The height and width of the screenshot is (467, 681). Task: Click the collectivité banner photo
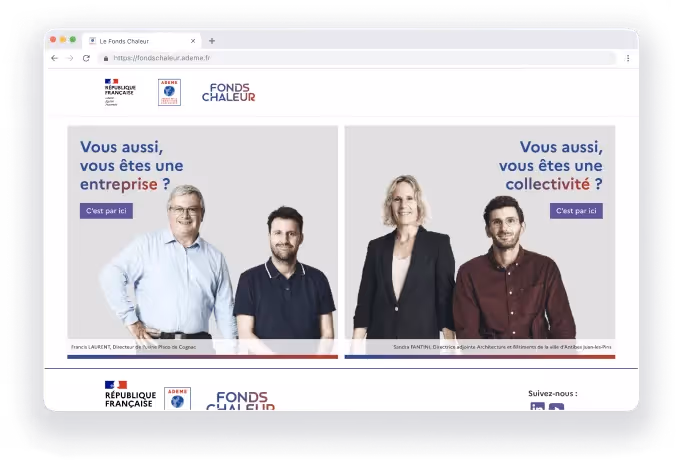click(480, 242)
